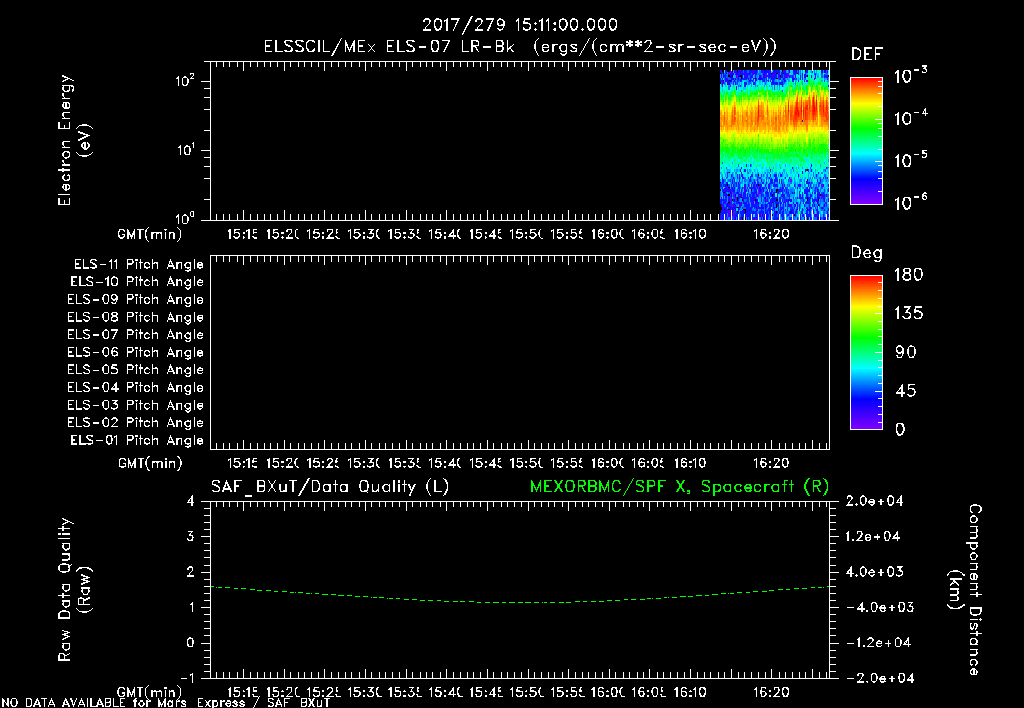The image size is (1024, 708).
Task: Click the 4.0e+03 distance axis label
Action: [x=874, y=571]
